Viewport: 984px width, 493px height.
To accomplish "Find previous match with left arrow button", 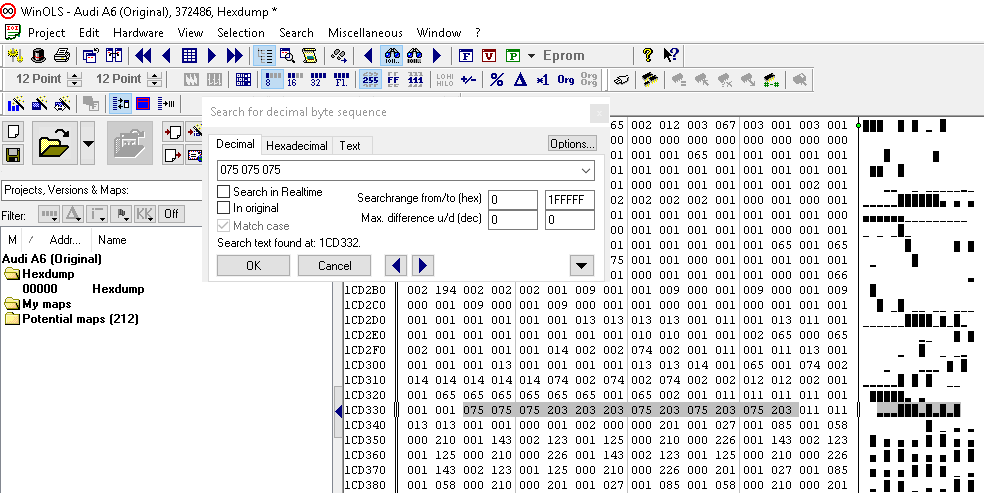I will click(395, 266).
